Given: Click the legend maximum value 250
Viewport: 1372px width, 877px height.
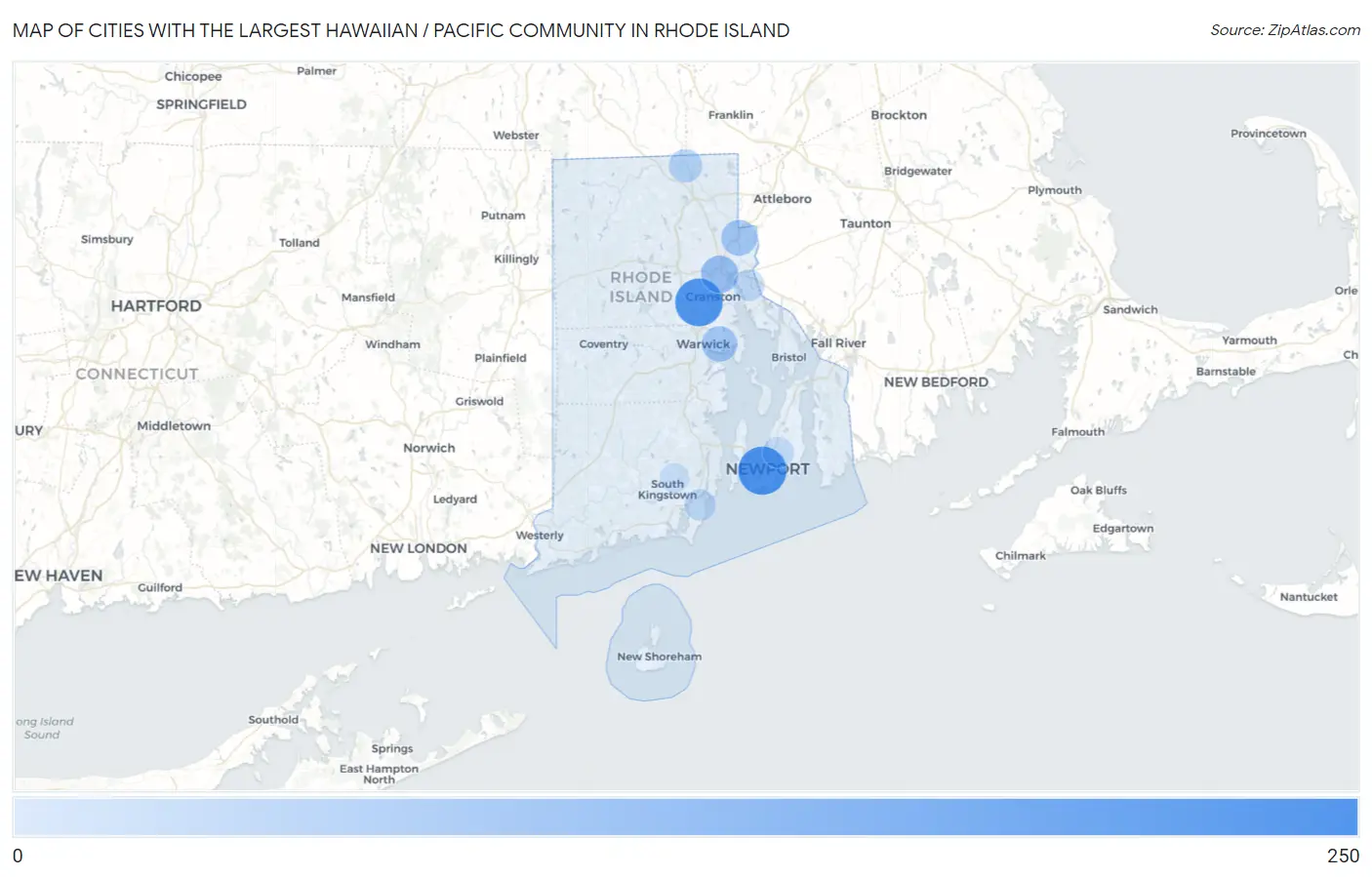Looking at the screenshot, I should pos(1343,856).
